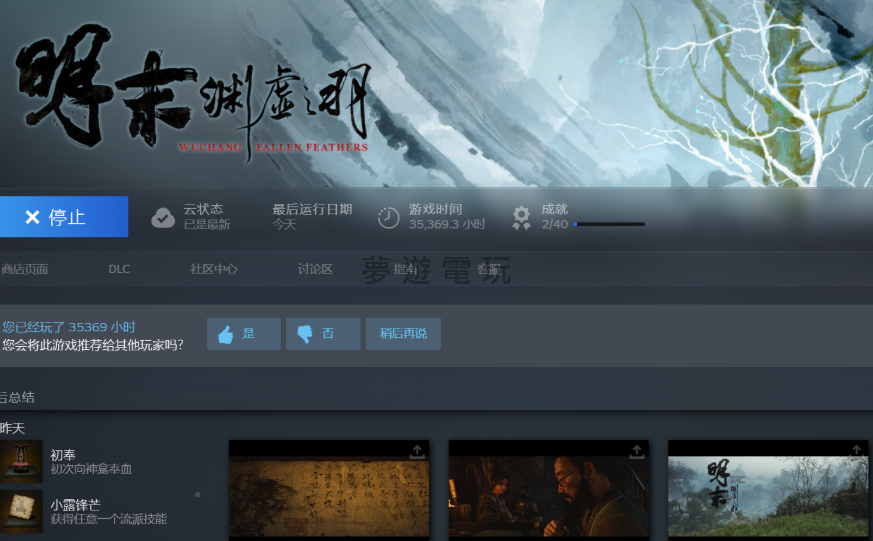Click the 成就 achievements label
Viewport: 873px width, 541px height.
point(555,209)
